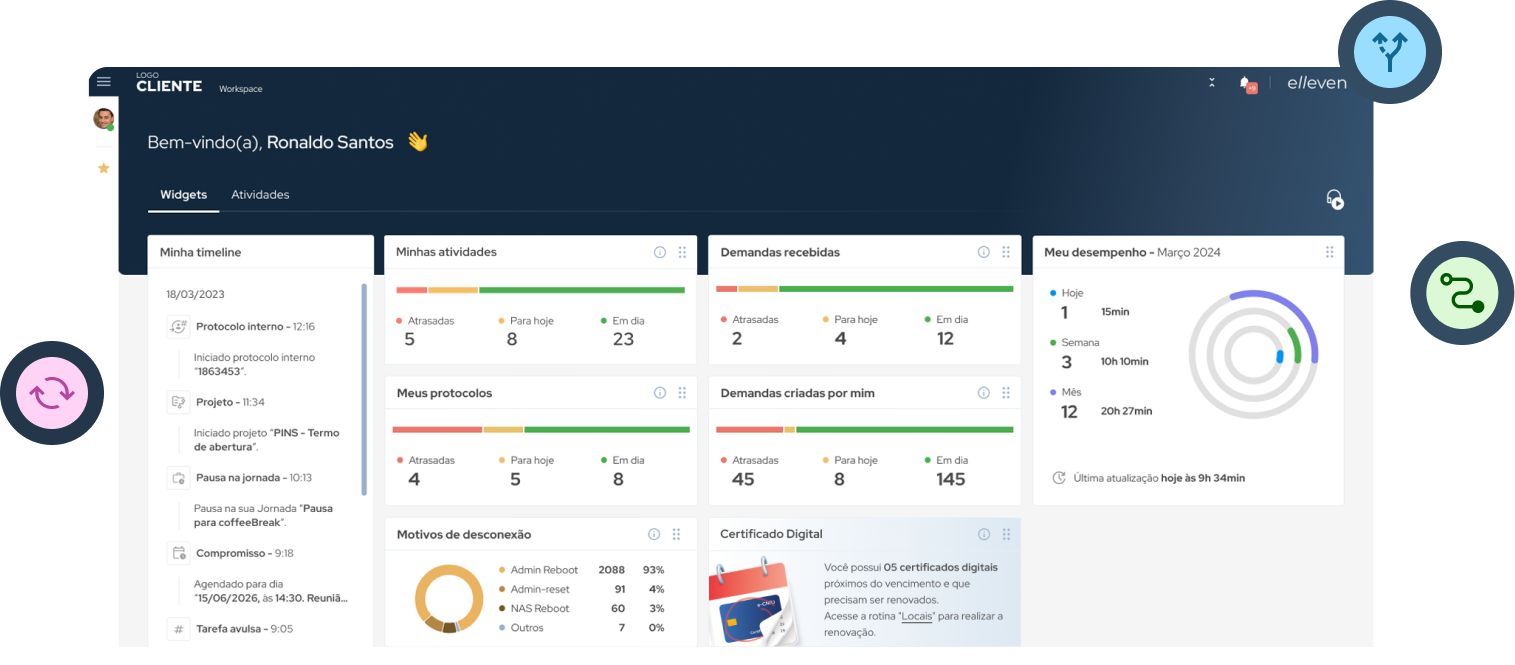Image resolution: width=1515 pixels, height=665 pixels.
Task: Switch to the Atividades tab
Action: pyautogui.click(x=260, y=195)
